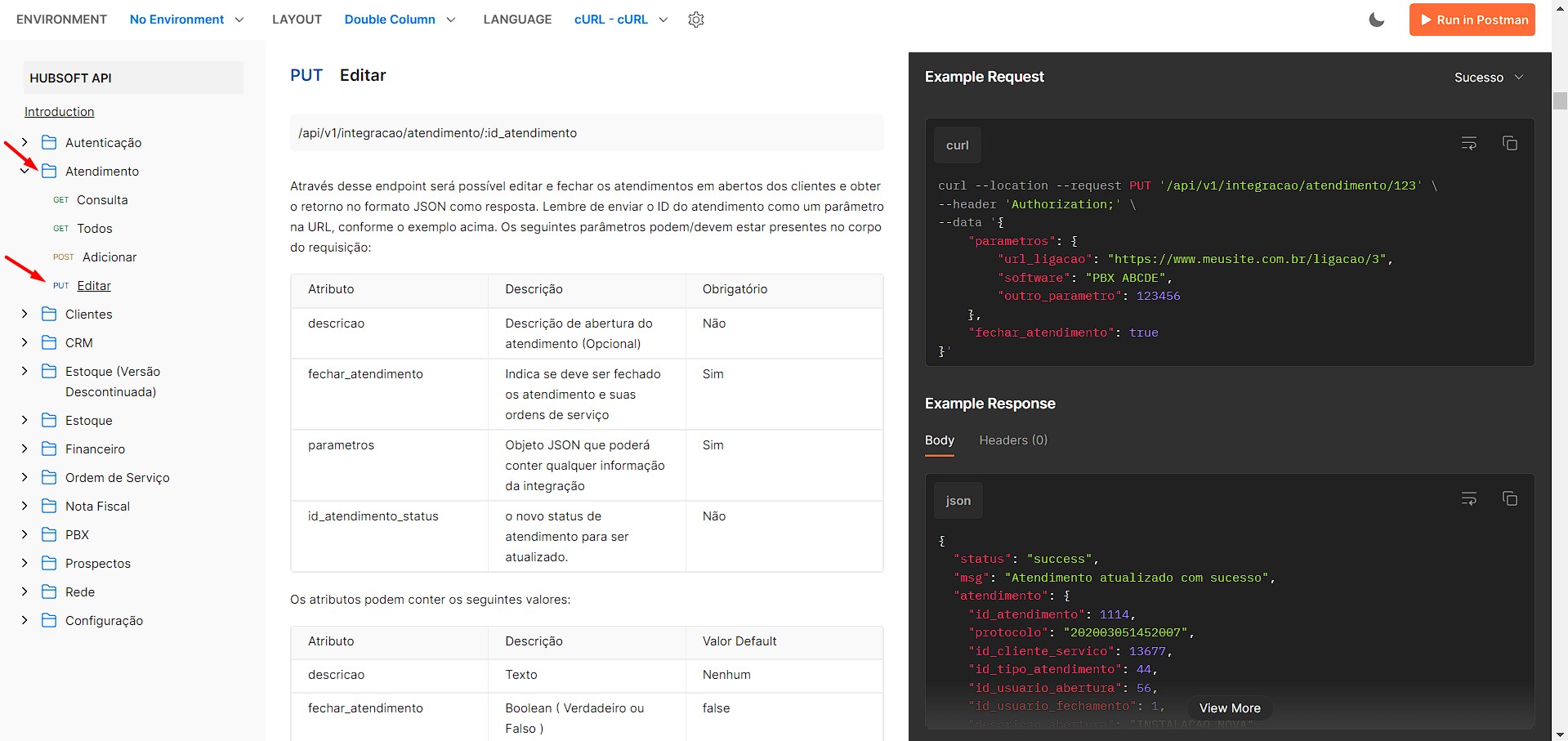
Task: Click the Prospectos folder icon
Action: point(49,563)
